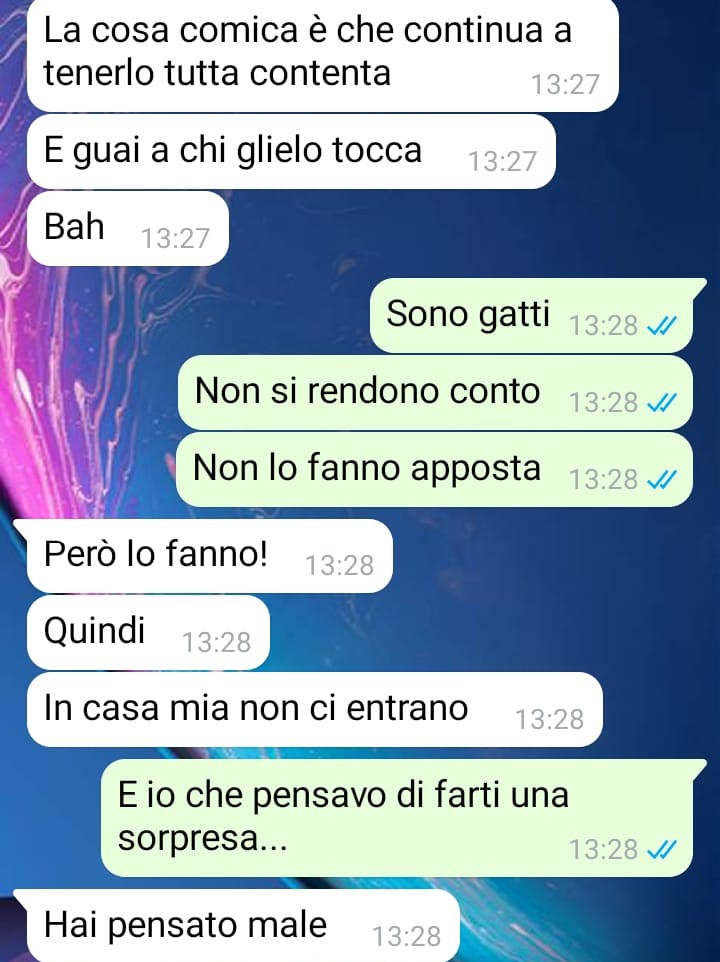
Task: Tap the 'Bah' message bubble
Action: (128, 228)
